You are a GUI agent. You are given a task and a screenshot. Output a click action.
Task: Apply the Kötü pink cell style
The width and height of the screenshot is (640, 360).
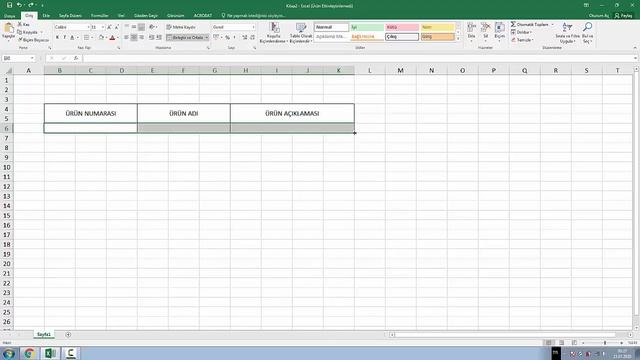(x=402, y=27)
